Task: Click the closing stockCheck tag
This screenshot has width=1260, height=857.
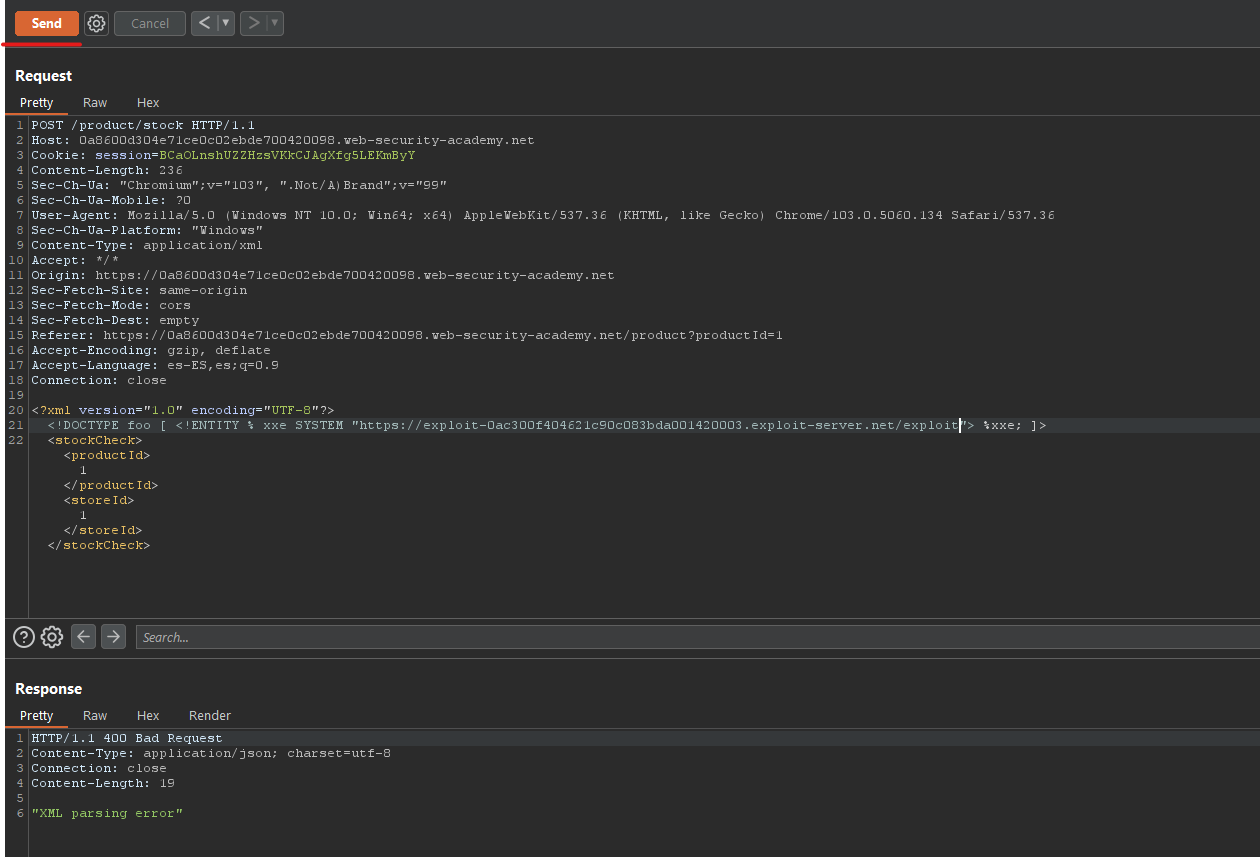Action: (x=99, y=545)
